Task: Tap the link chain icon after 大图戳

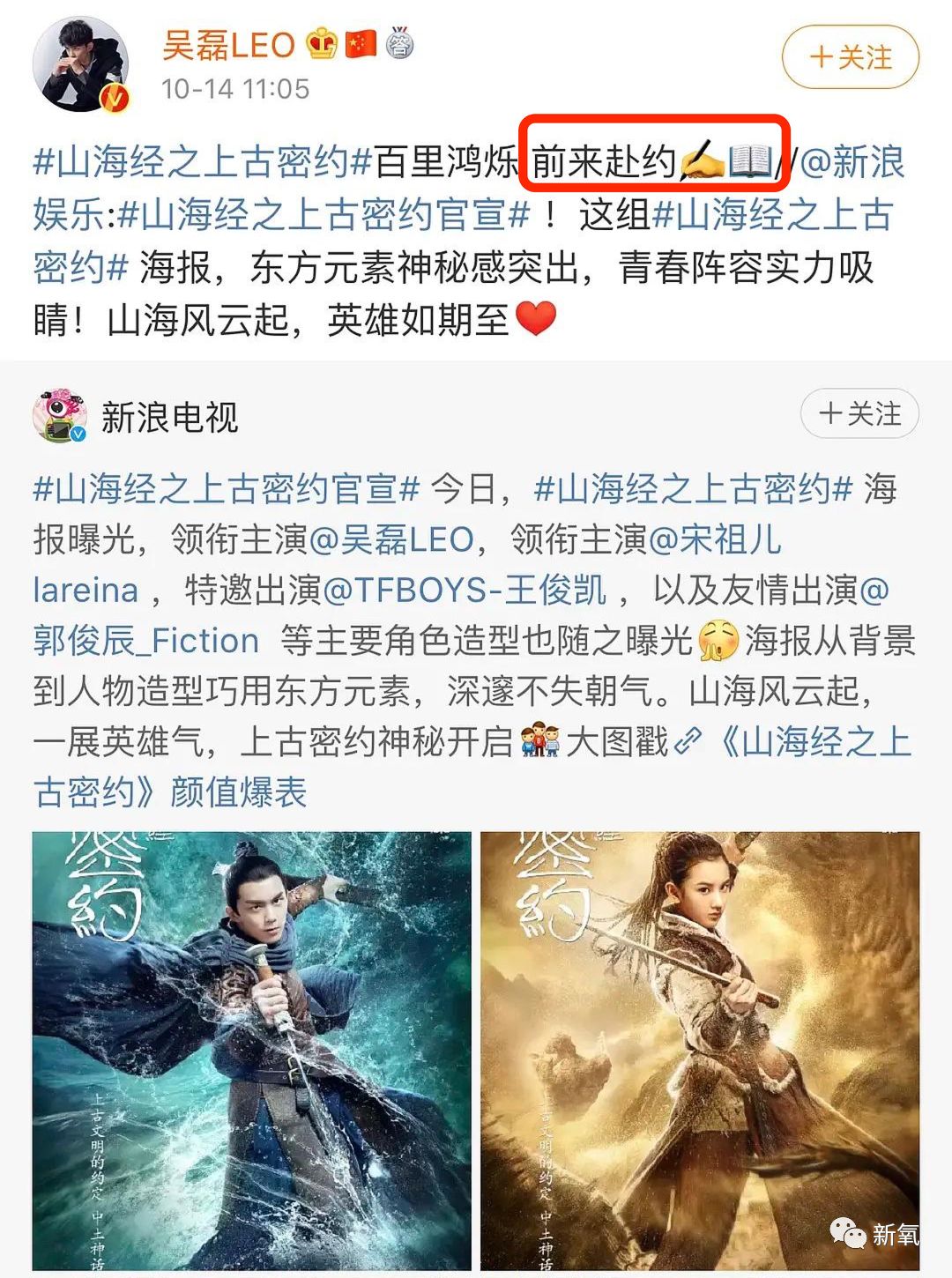Action: pyautogui.click(x=687, y=741)
